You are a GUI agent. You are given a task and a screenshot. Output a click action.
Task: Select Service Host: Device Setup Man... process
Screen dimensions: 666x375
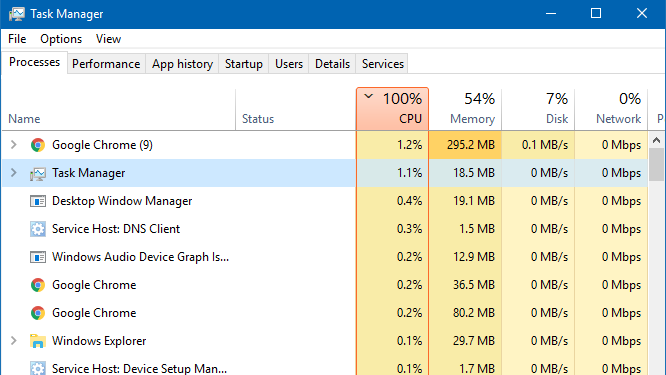tap(139, 368)
